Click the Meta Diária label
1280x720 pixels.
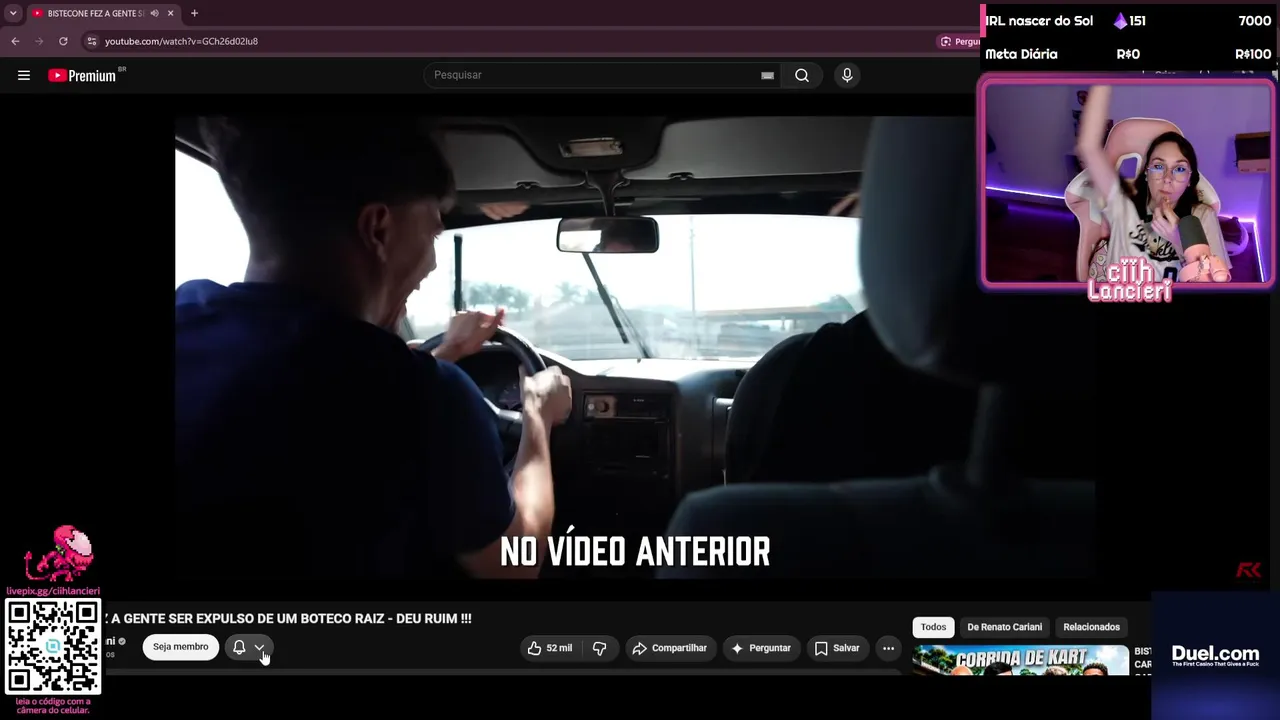(x=1021, y=54)
